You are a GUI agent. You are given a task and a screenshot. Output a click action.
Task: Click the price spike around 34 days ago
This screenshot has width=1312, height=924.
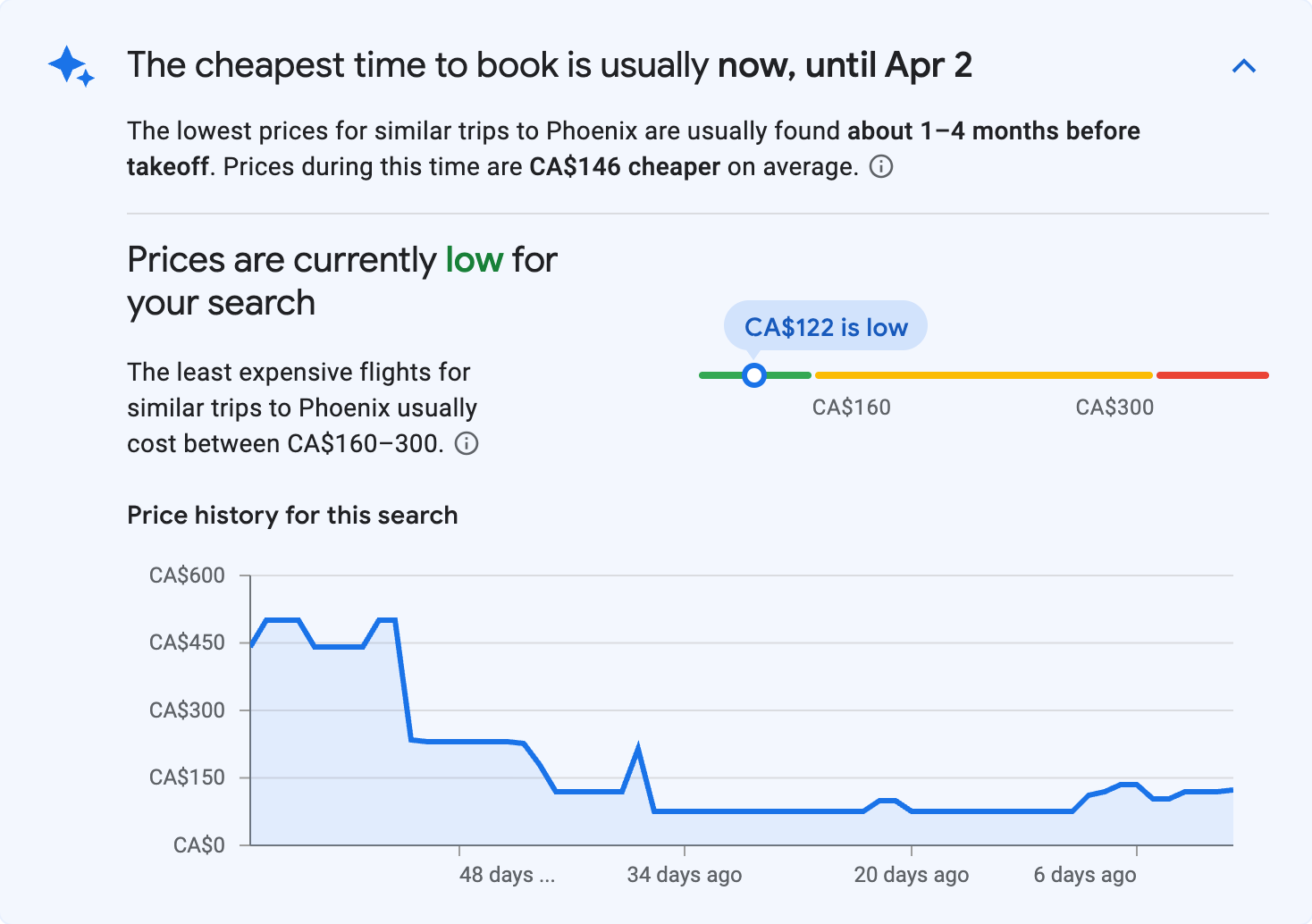(639, 743)
